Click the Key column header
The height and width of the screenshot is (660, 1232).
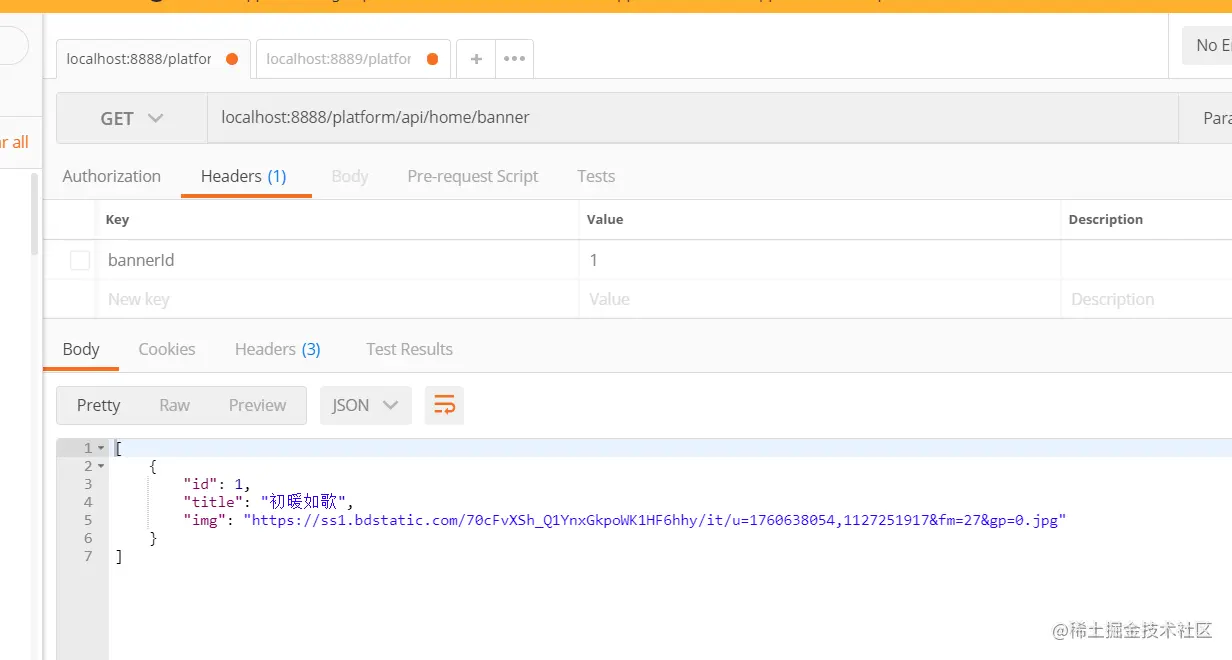[x=117, y=220]
